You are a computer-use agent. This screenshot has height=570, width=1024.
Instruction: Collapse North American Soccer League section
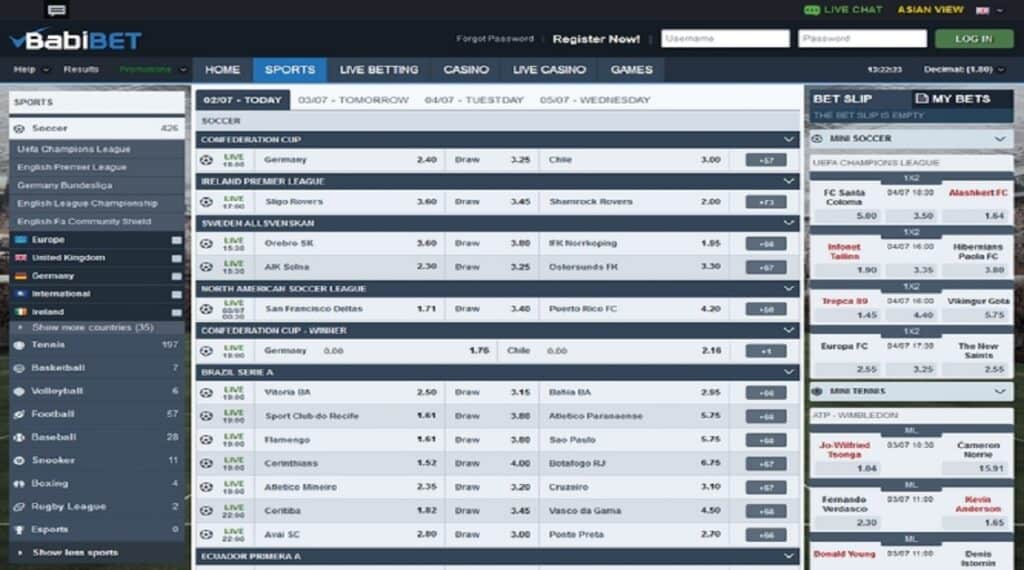click(x=788, y=289)
